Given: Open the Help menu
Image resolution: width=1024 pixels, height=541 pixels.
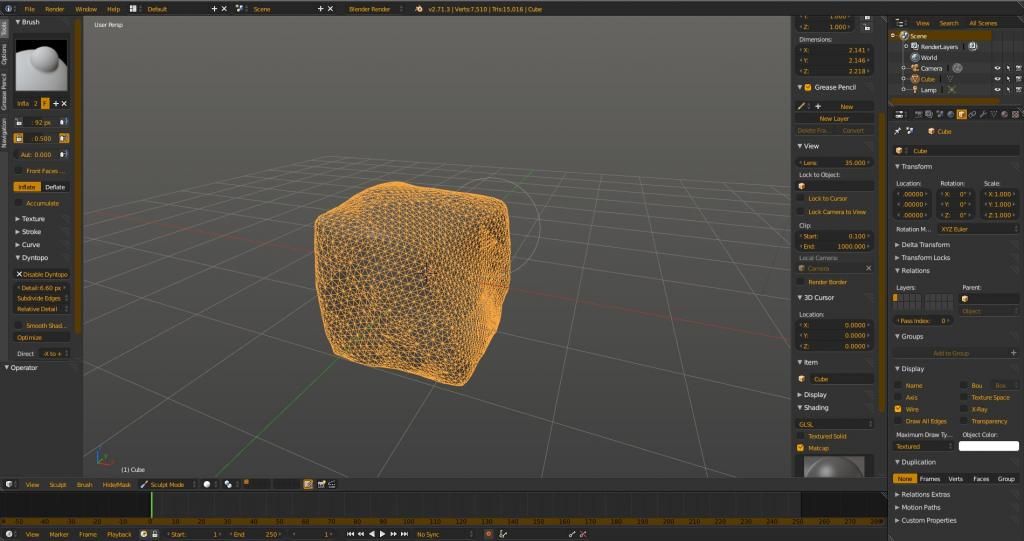Looking at the screenshot, I should tap(113, 9).
